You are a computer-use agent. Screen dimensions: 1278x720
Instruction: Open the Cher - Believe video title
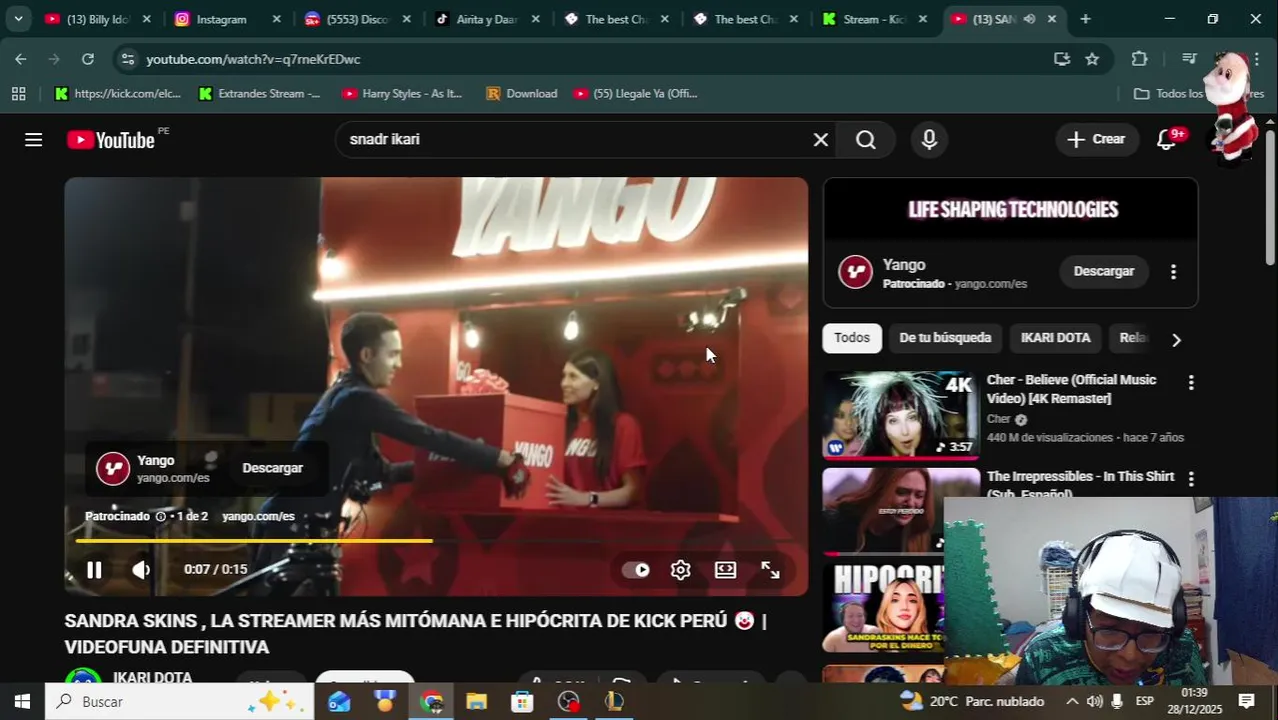click(1071, 389)
